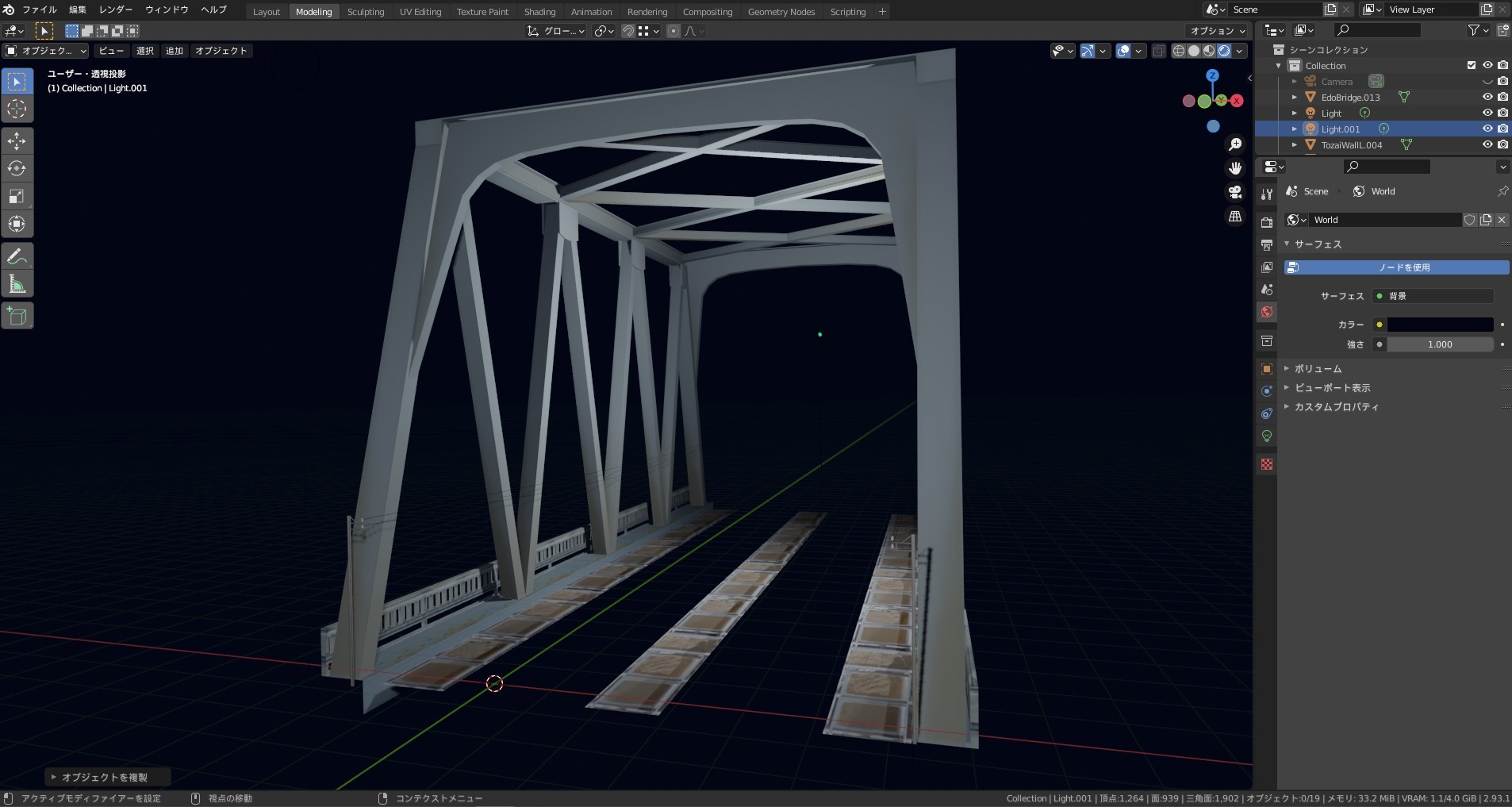Toggle visibility of TozaiWallL.004
Image resolution: width=1512 pixels, height=807 pixels.
point(1487,144)
